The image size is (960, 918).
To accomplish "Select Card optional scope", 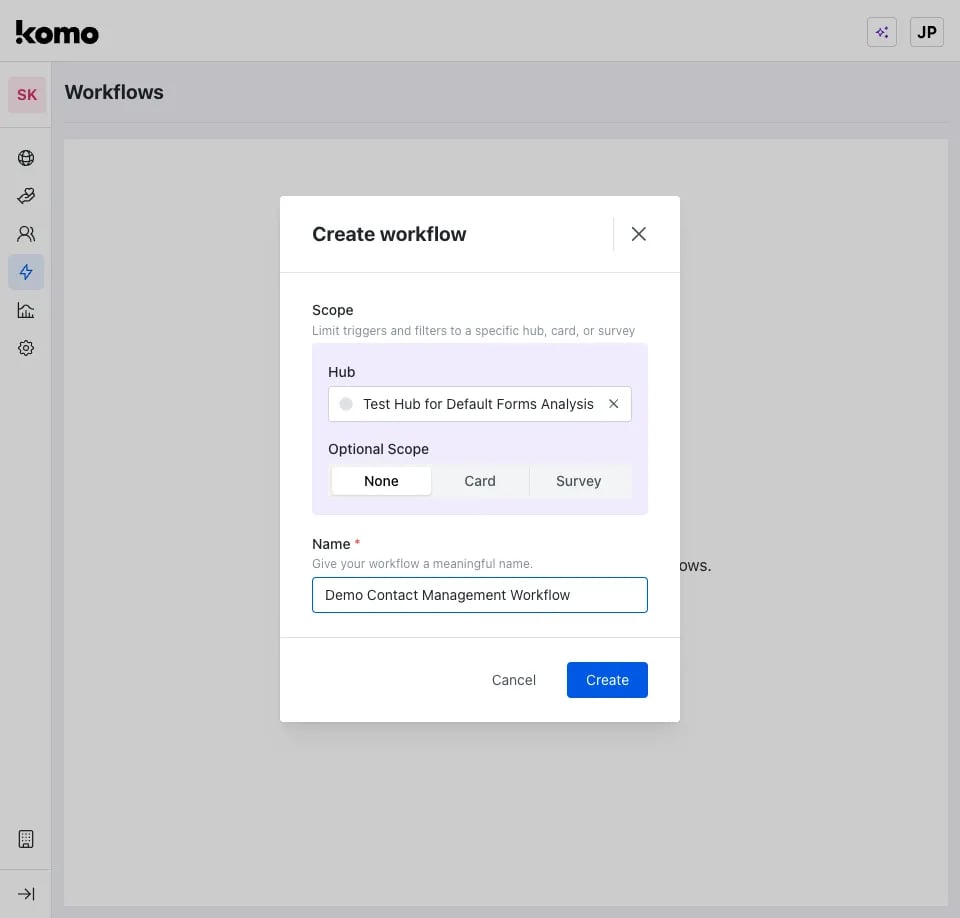I will [x=480, y=481].
